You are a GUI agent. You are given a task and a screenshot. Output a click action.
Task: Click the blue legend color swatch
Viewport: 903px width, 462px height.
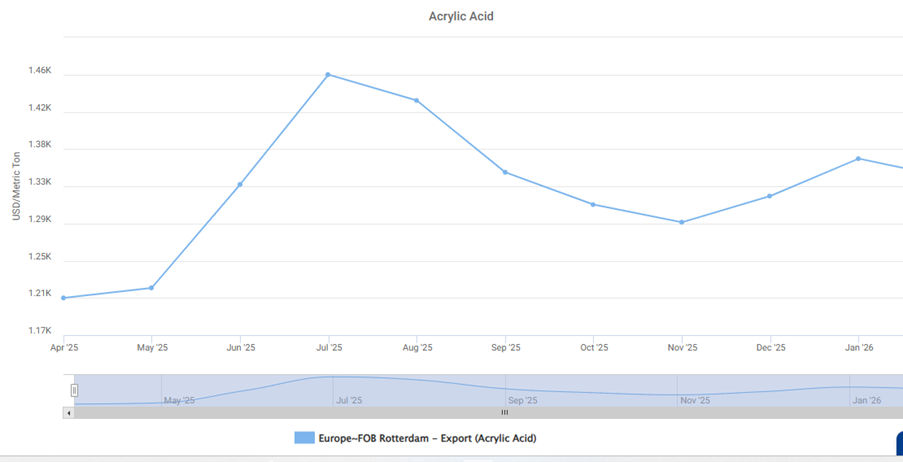click(304, 438)
